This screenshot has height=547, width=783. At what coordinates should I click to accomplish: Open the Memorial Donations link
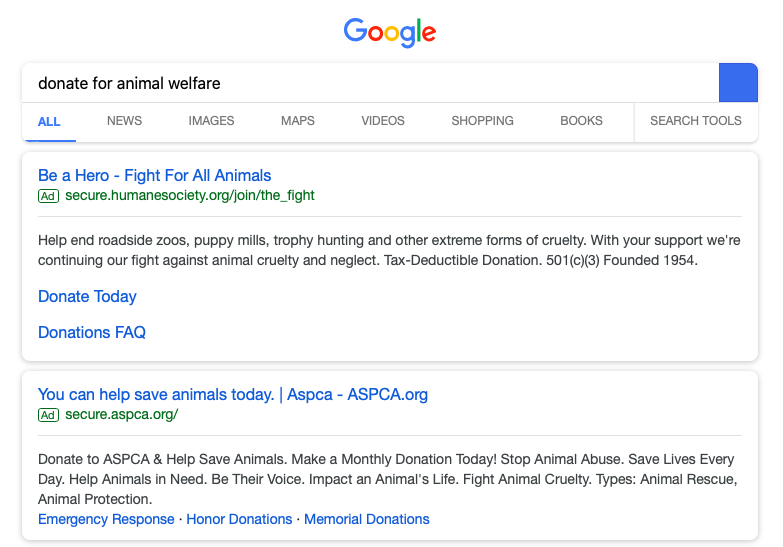367,519
